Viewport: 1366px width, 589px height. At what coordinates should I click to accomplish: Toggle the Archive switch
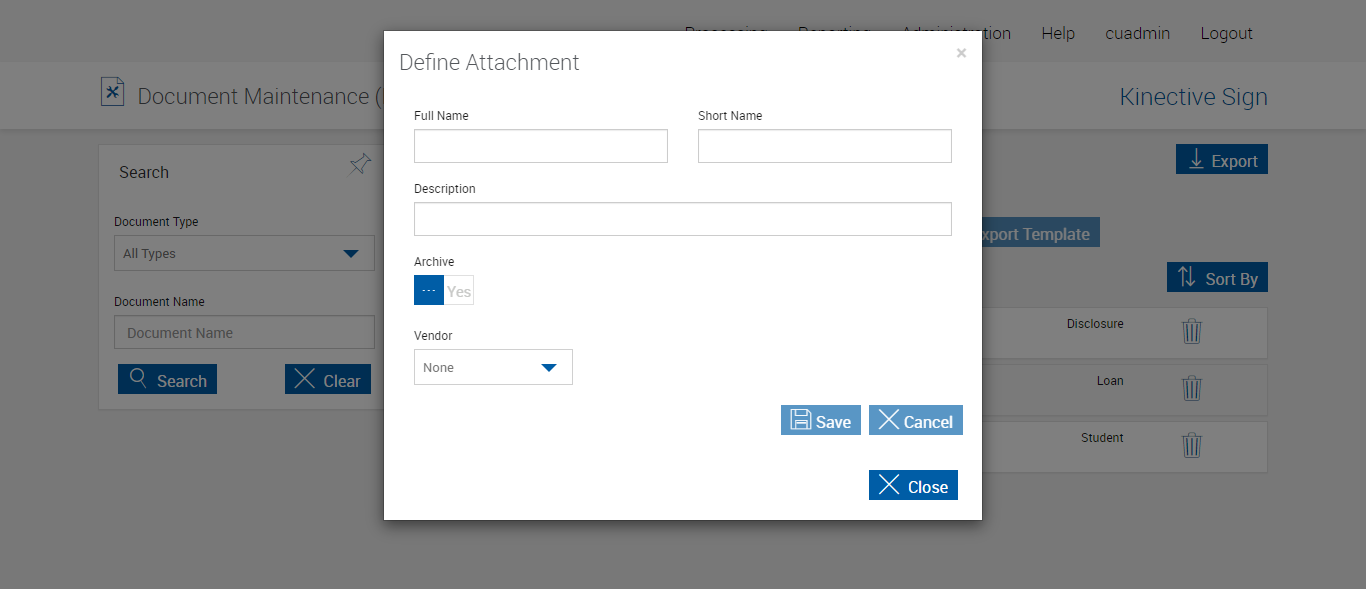pyautogui.click(x=444, y=291)
